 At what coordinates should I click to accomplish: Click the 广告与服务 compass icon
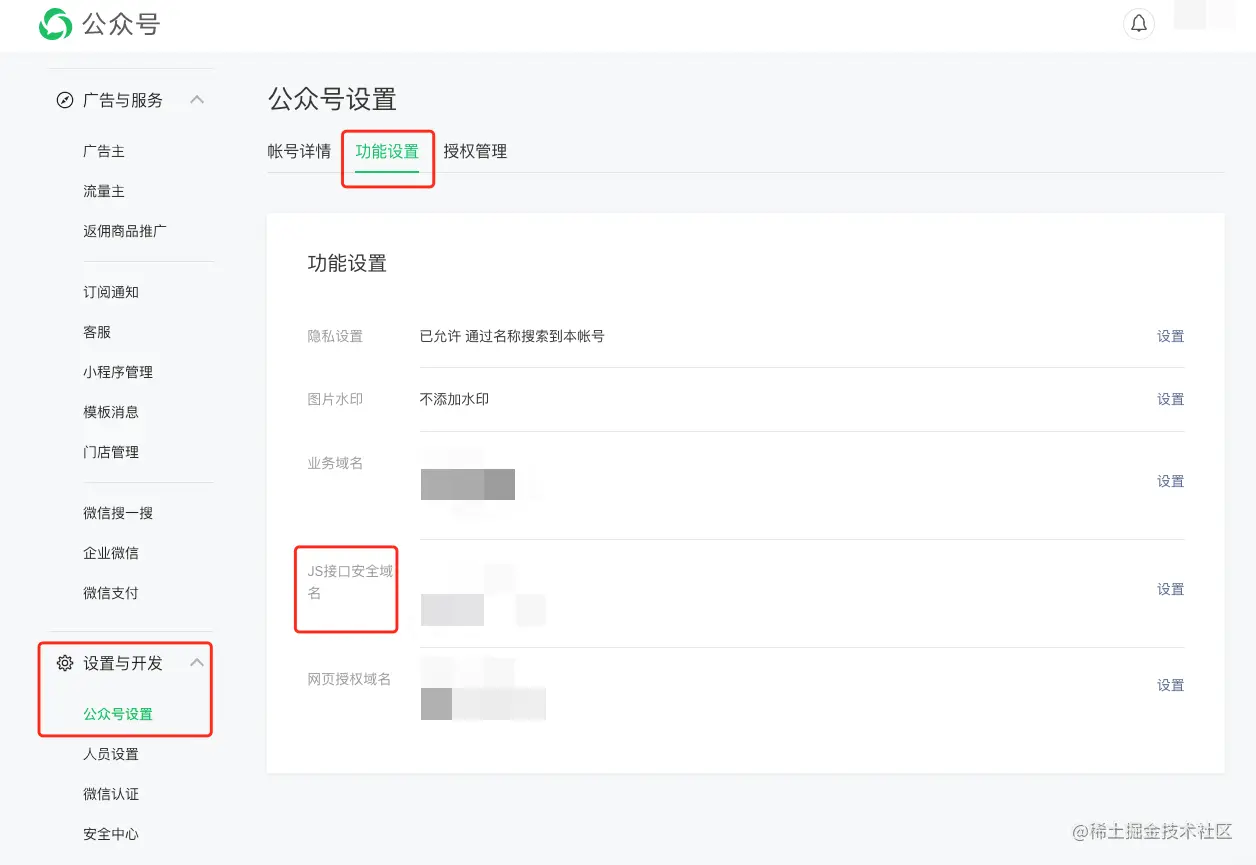(x=65, y=100)
